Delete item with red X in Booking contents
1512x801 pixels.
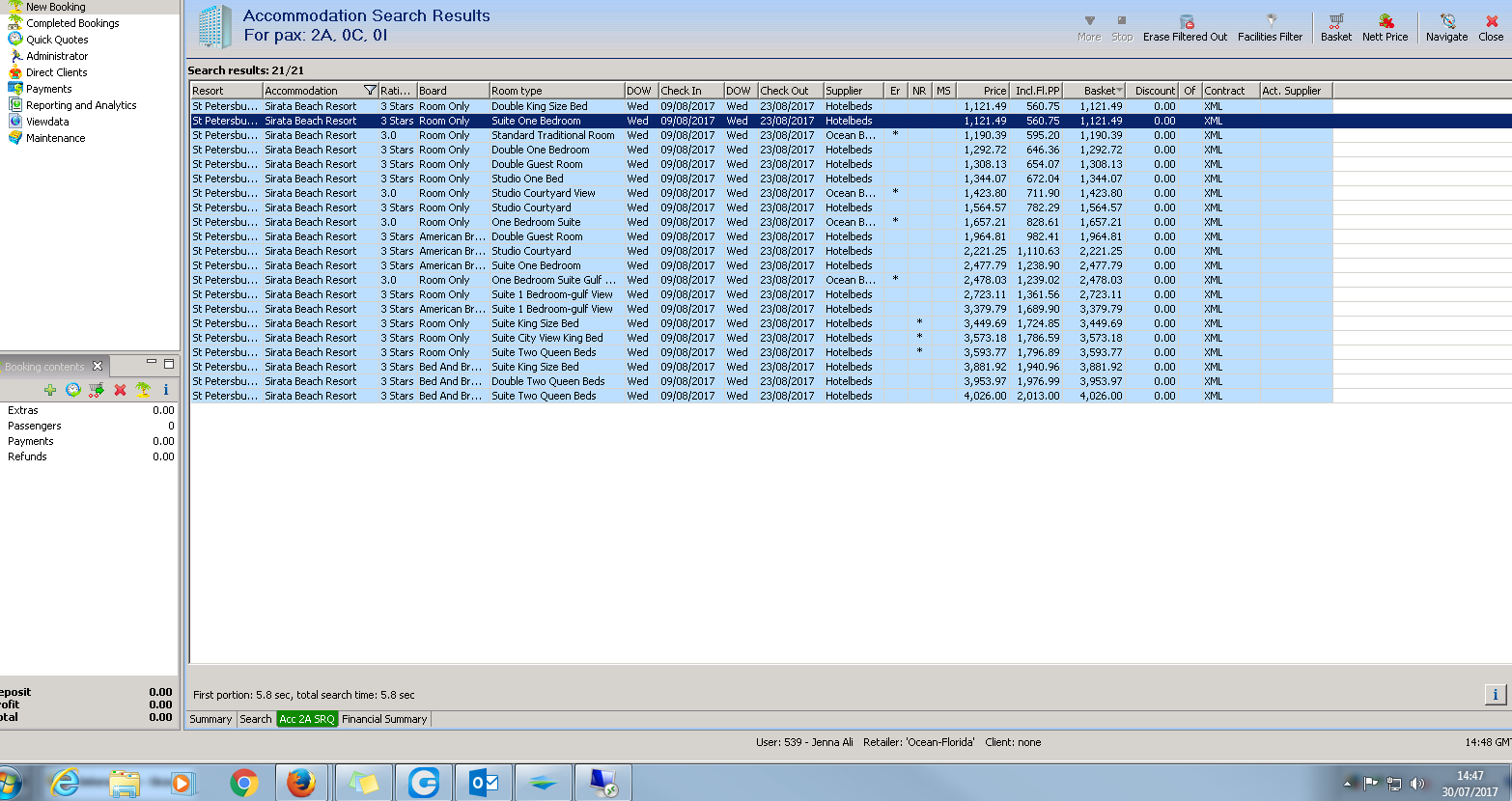[120, 390]
